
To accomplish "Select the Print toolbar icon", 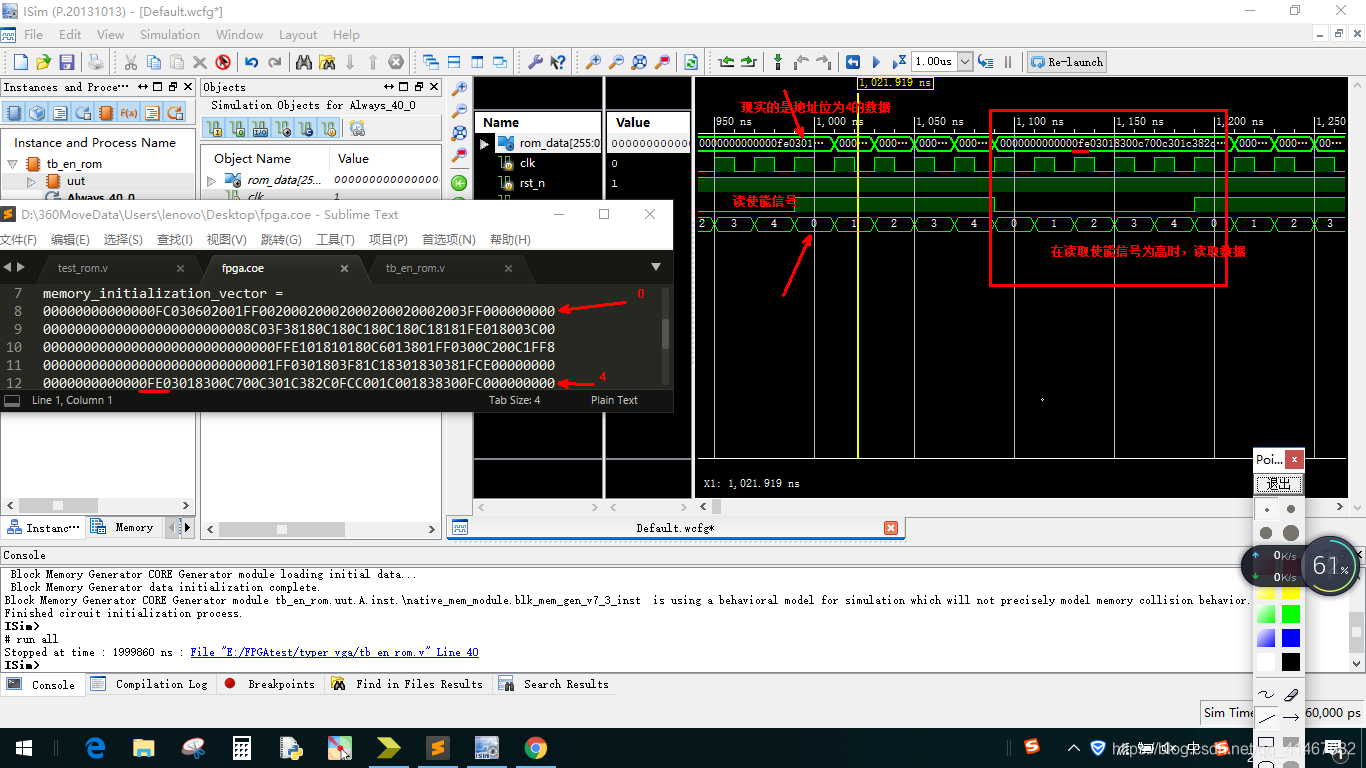I will (94, 61).
